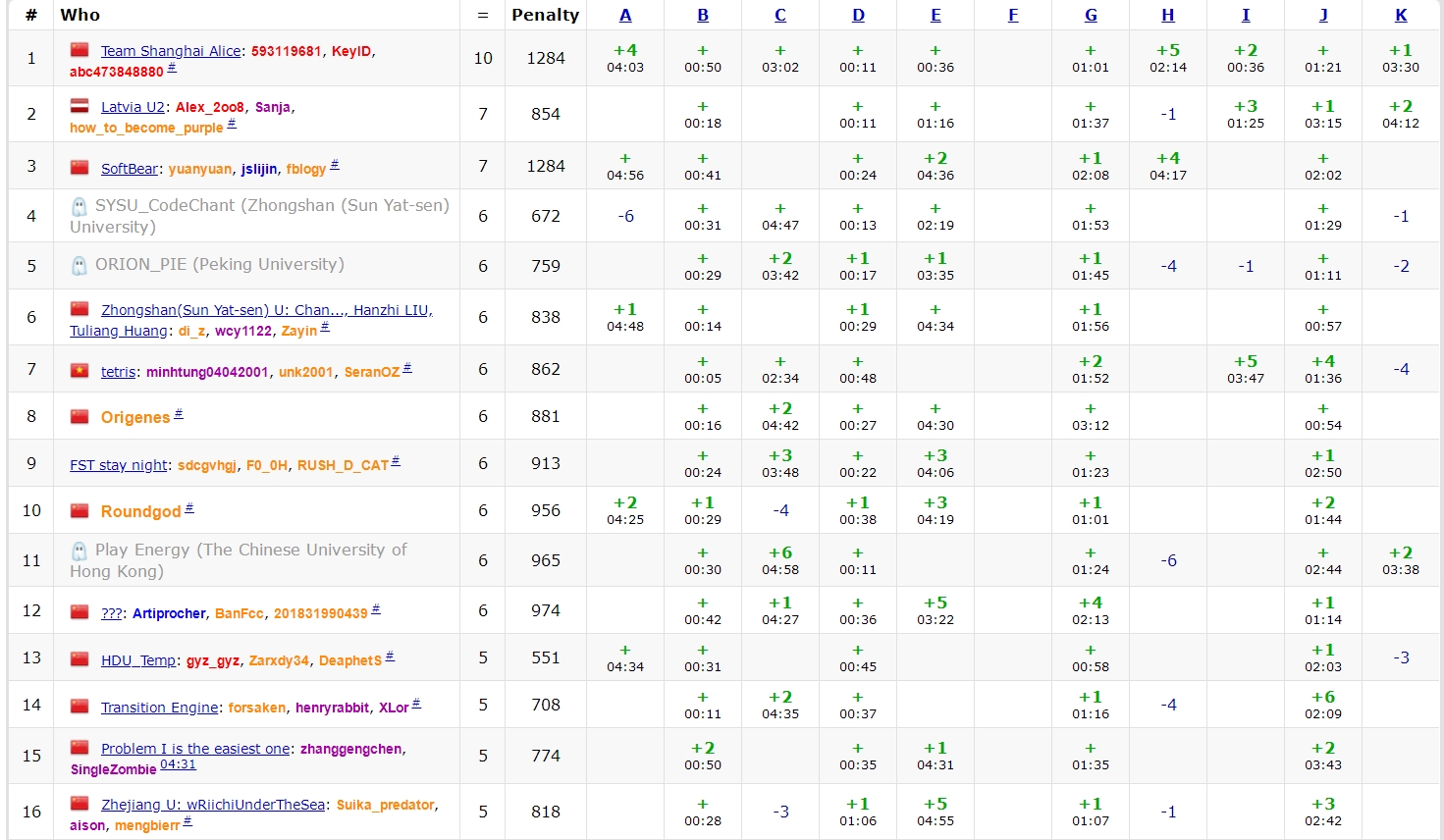Click the ghost icon beside SYSU_CodeChant

tap(80, 206)
